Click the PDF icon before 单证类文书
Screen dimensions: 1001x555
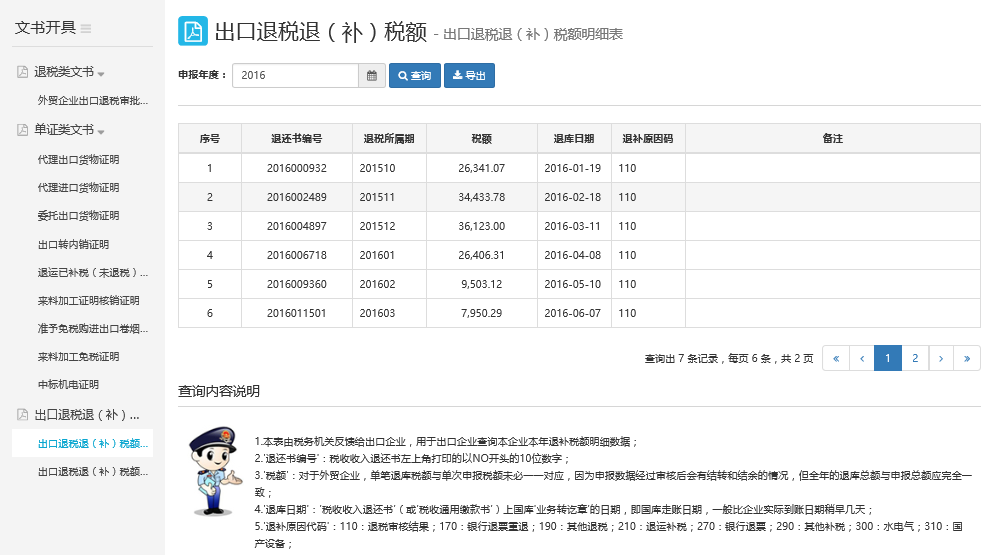tap(23, 130)
